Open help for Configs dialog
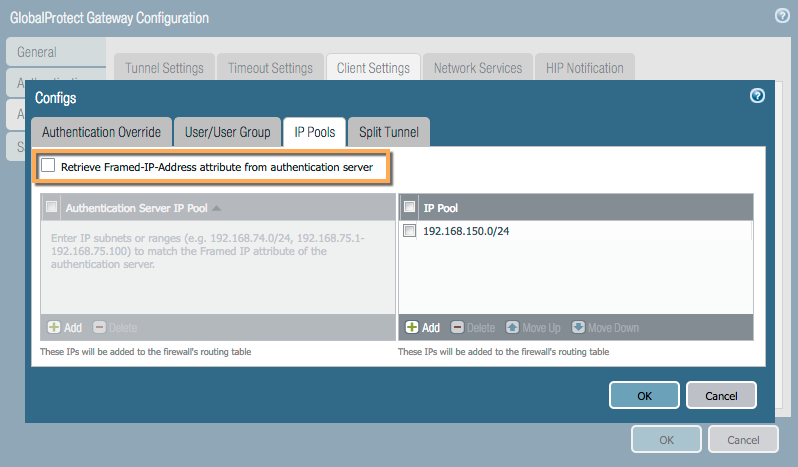The width and height of the screenshot is (798, 467). pos(757,96)
